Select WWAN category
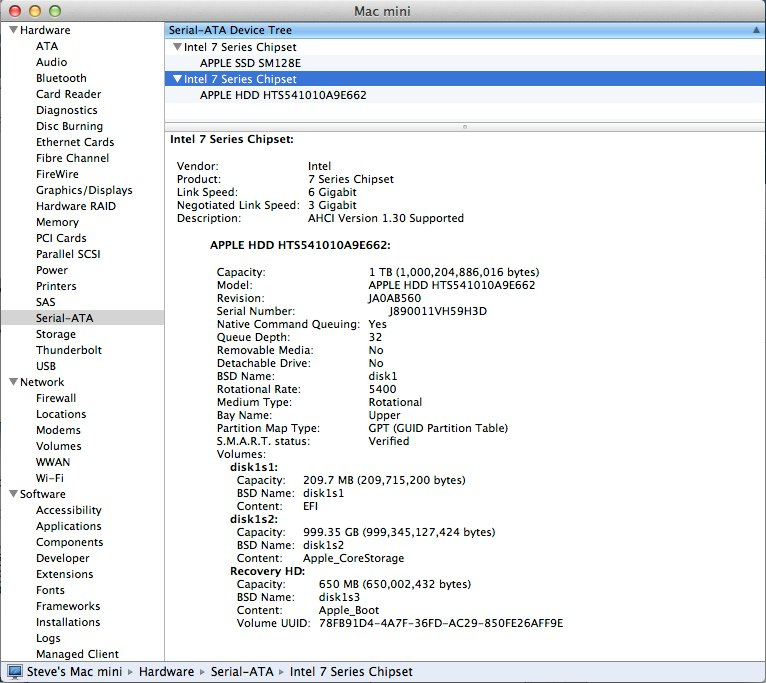 pos(53,462)
